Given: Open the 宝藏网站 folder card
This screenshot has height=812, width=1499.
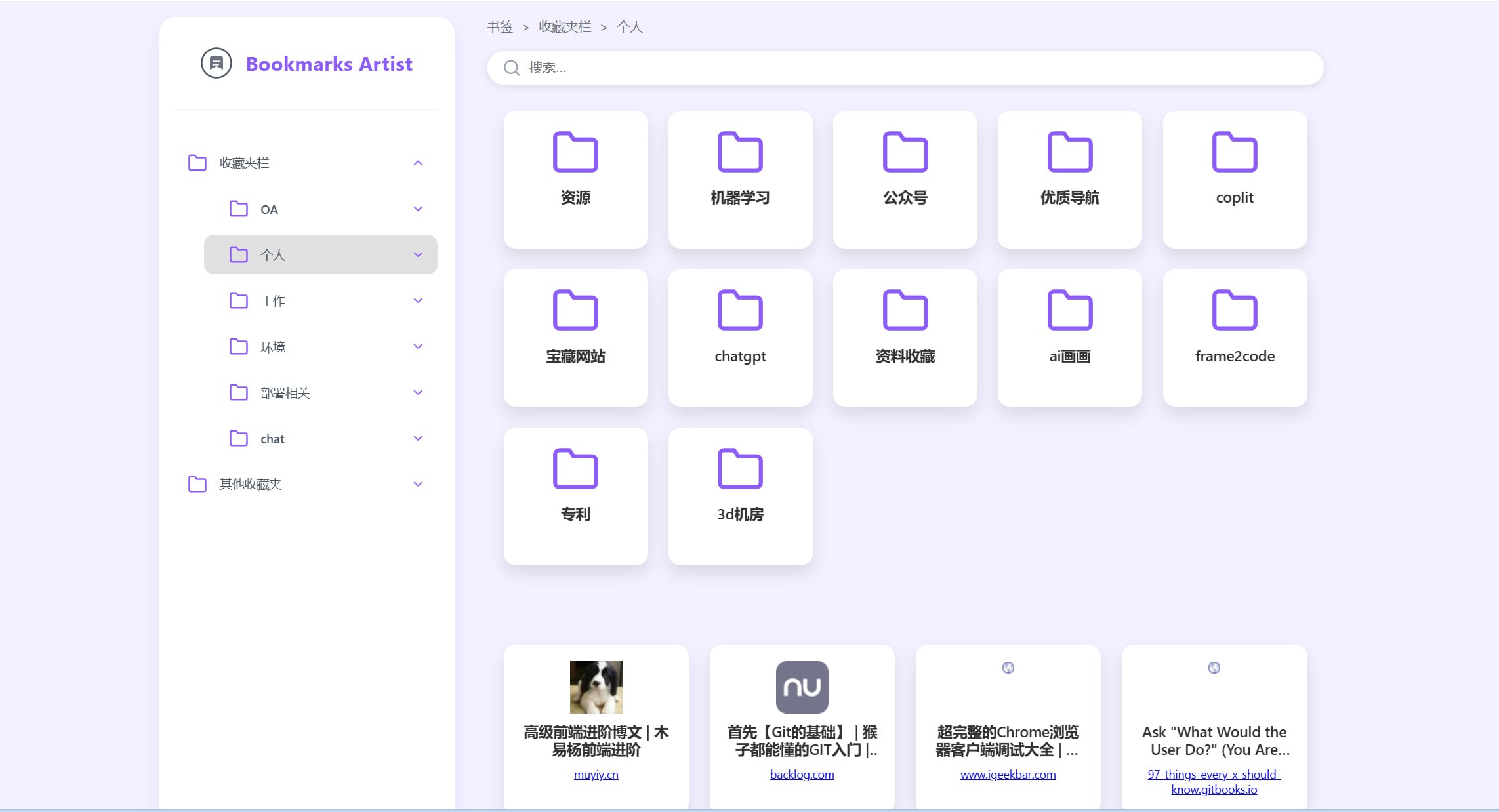Looking at the screenshot, I should pyautogui.click(x=575, y=338).
